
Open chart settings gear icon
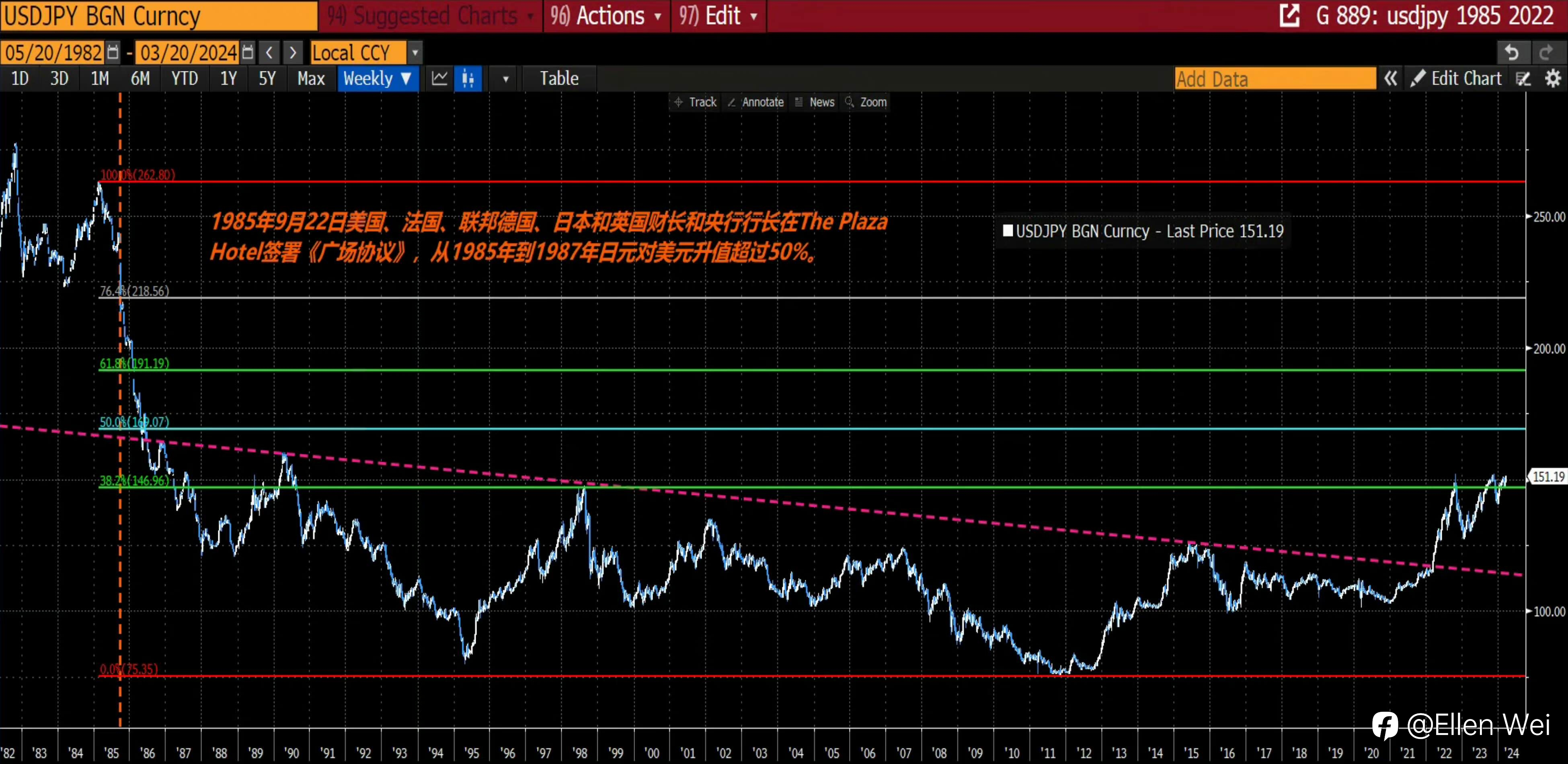pyautogui.click(x=1553, y=78)
